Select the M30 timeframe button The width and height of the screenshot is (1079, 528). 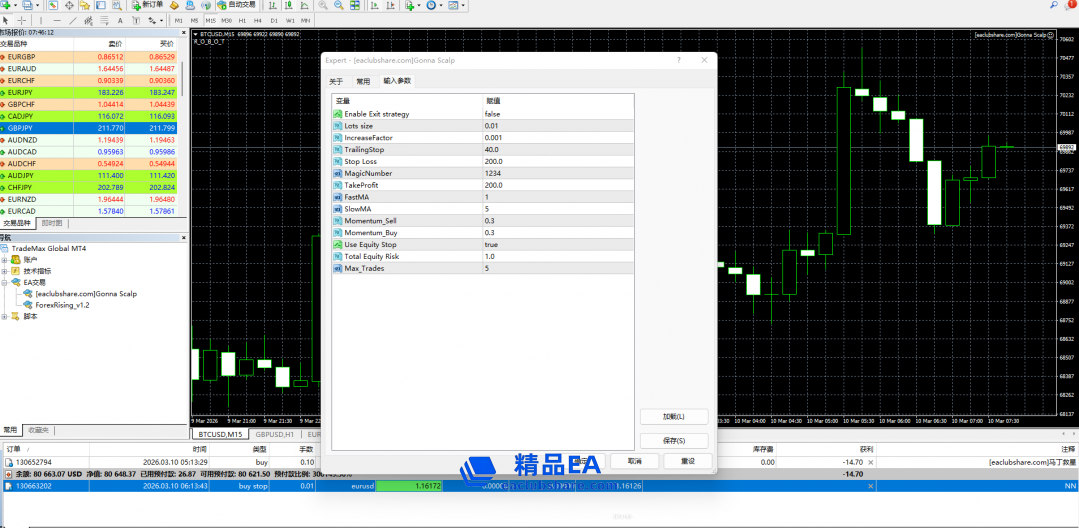coord(228,20)
